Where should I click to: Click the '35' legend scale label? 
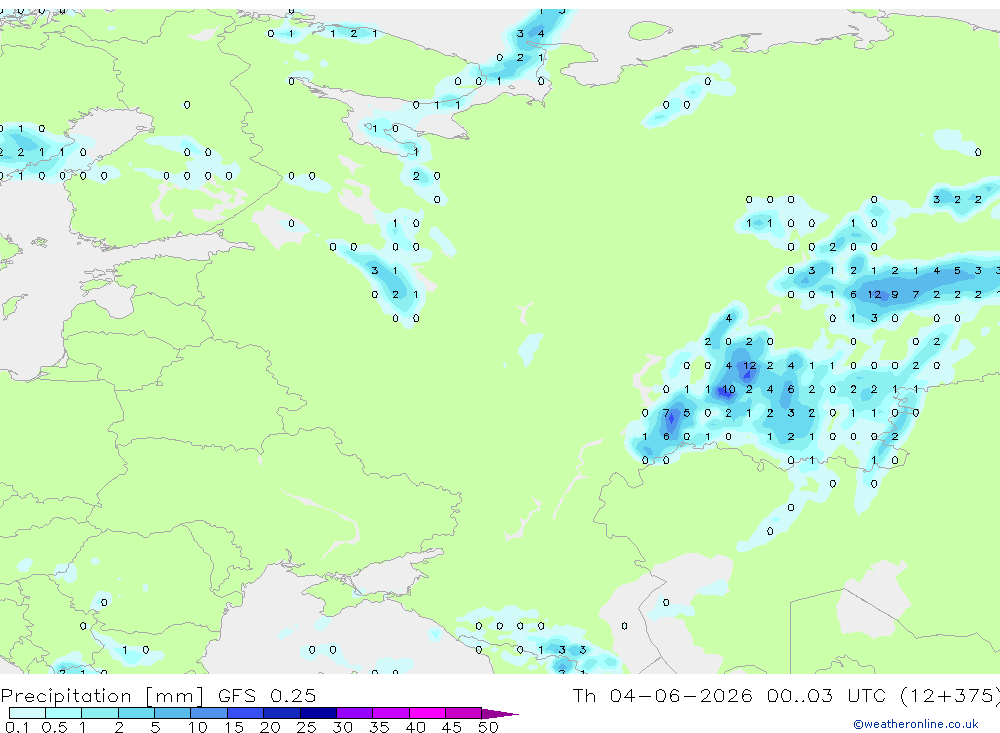(x=379, y=727)
